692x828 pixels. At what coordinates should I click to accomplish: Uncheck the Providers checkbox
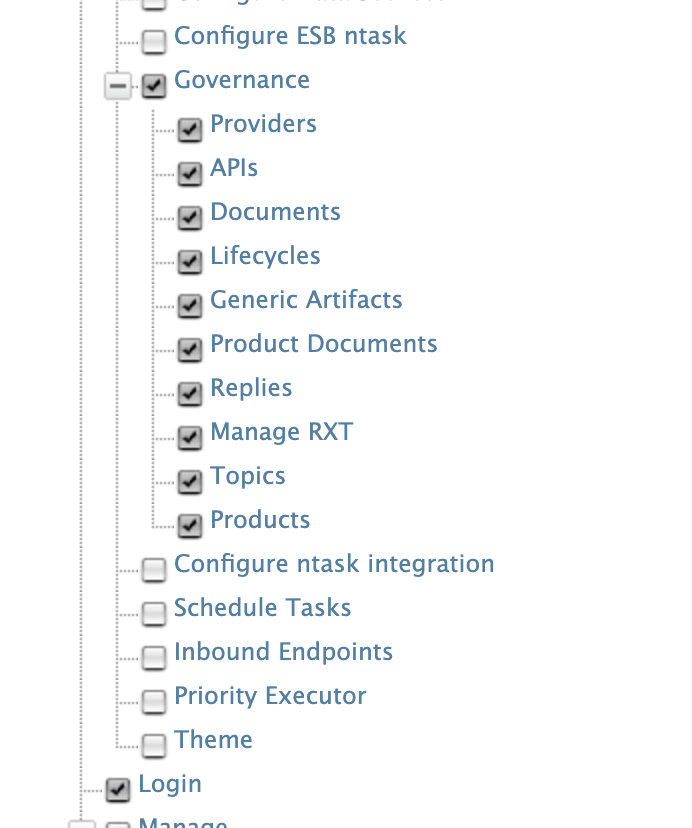189,130
